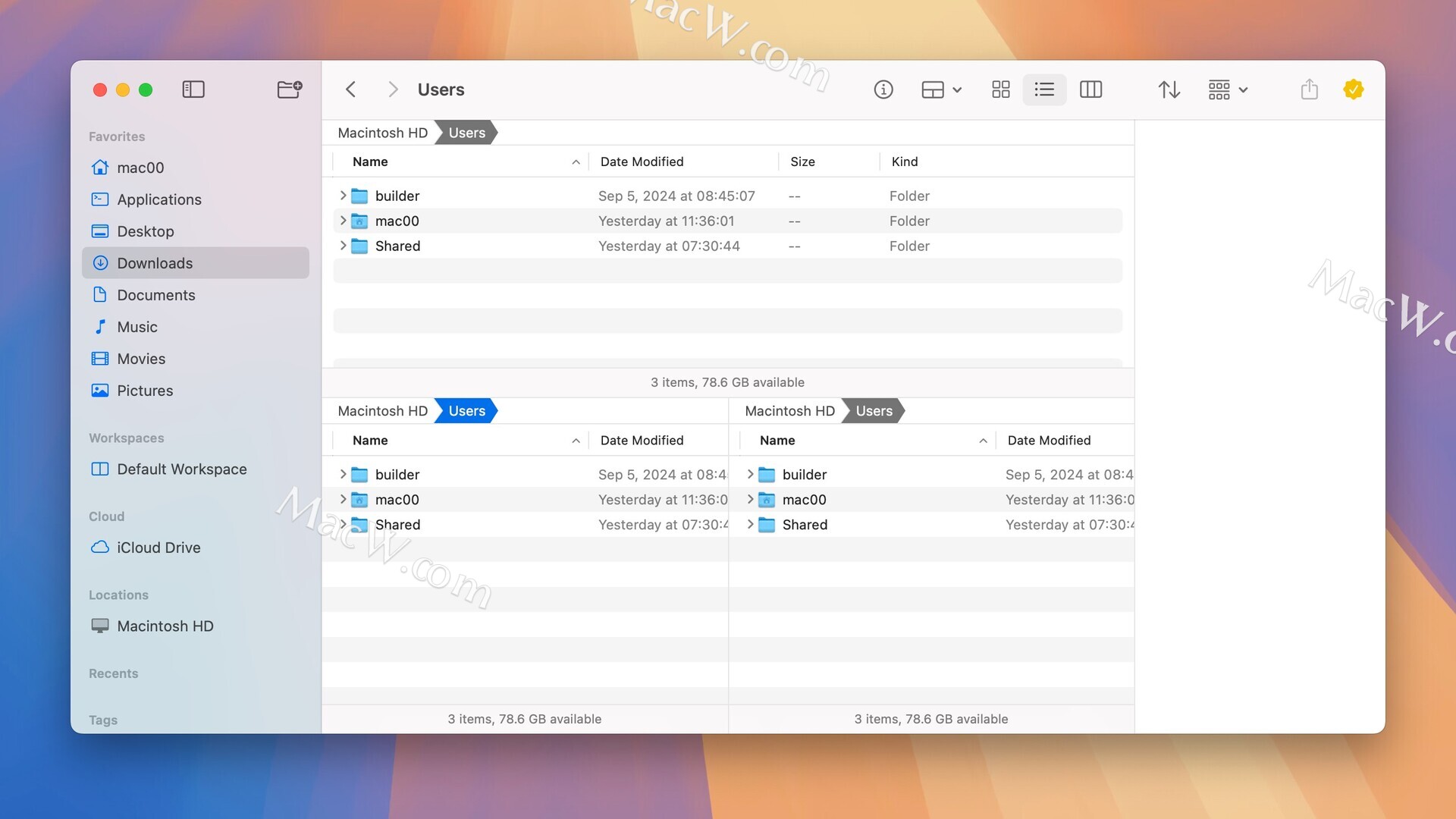This screenshot has width=1456, height=819.
Task: Open the pane layout dropdown
Action: tap(941, 89)
